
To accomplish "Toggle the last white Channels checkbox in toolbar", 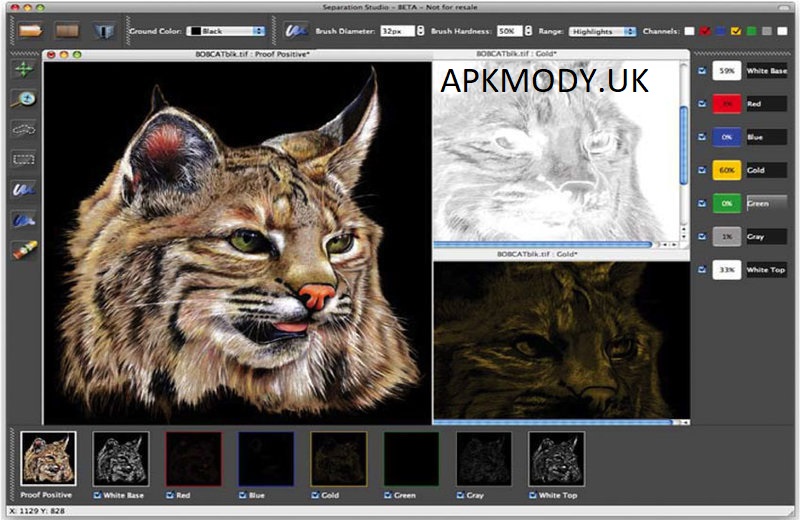I will [782, 31].
